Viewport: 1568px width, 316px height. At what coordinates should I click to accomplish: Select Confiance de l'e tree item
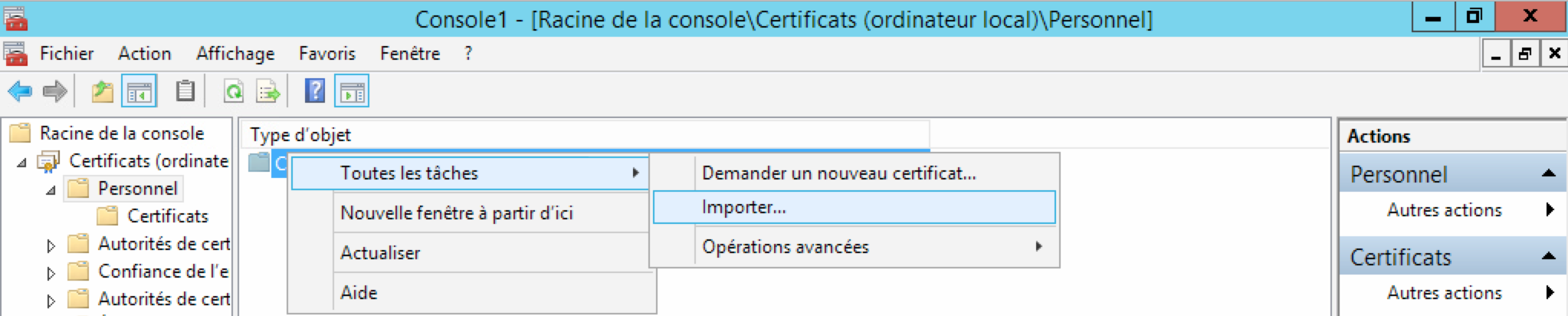point(163,272)
